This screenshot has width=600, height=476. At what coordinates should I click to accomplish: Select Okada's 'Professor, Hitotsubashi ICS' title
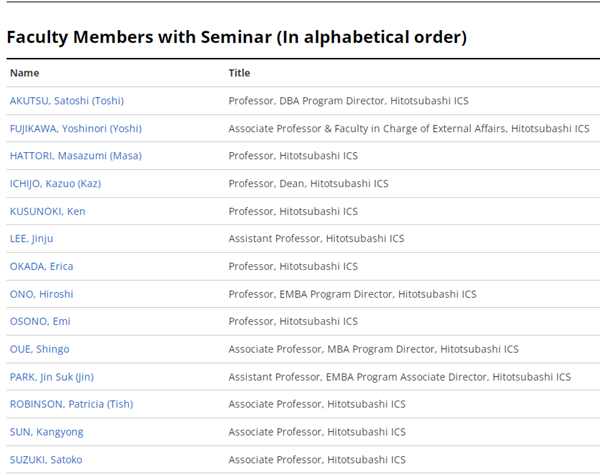point(293,266)
